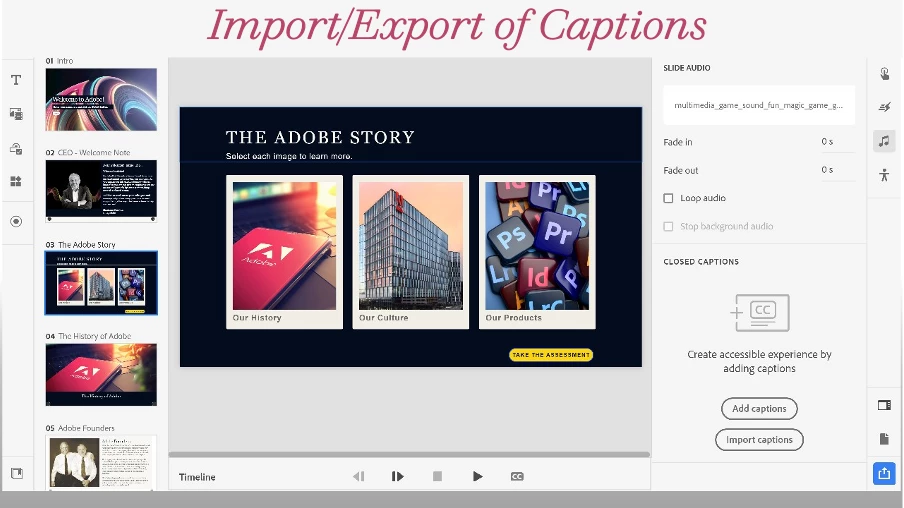Viewport: 904px width, 508px height.
Task: Select the Our Culture image card
Action: coord(410,252)
